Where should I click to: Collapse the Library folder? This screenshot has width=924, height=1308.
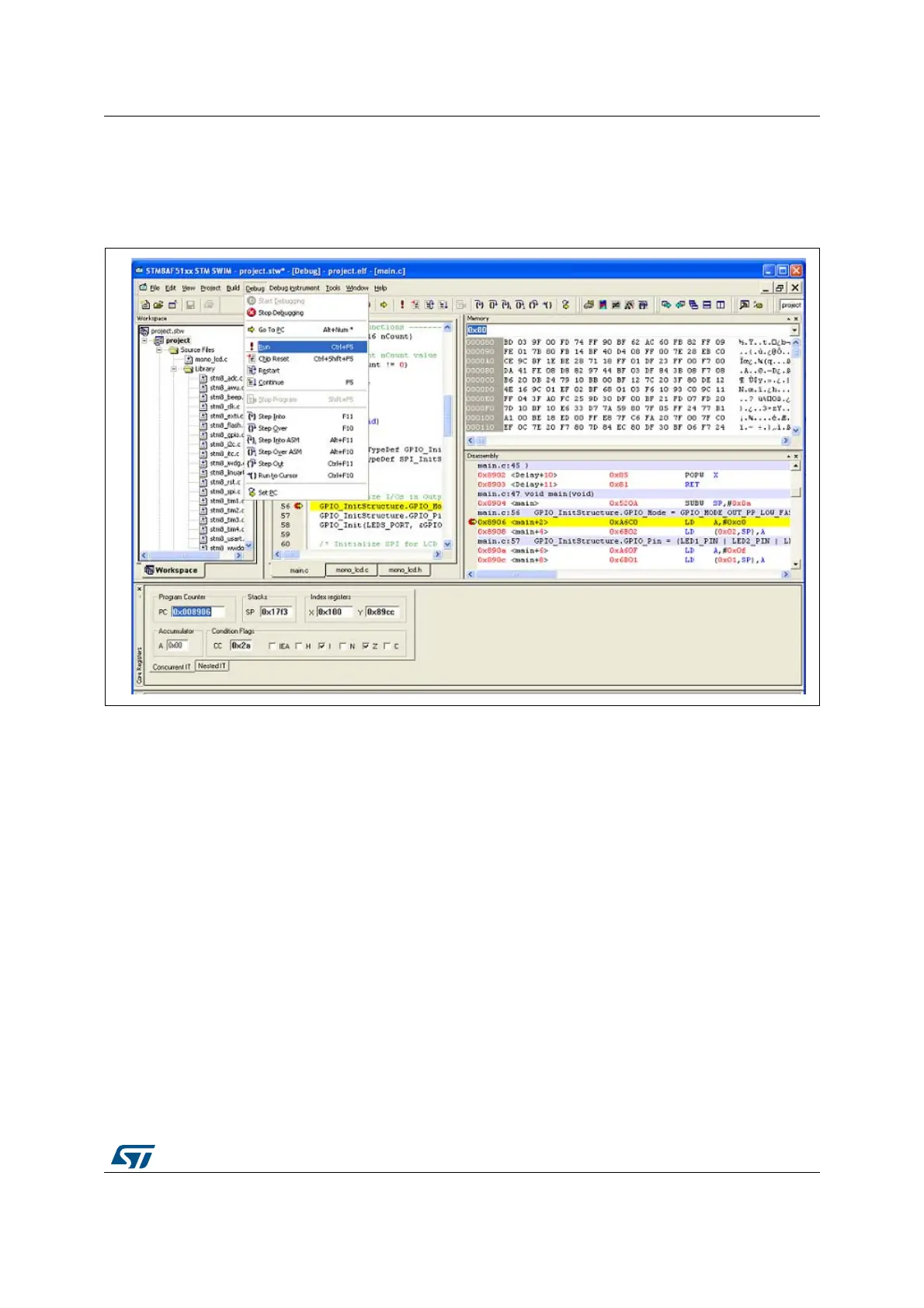[x=174, y=369]
